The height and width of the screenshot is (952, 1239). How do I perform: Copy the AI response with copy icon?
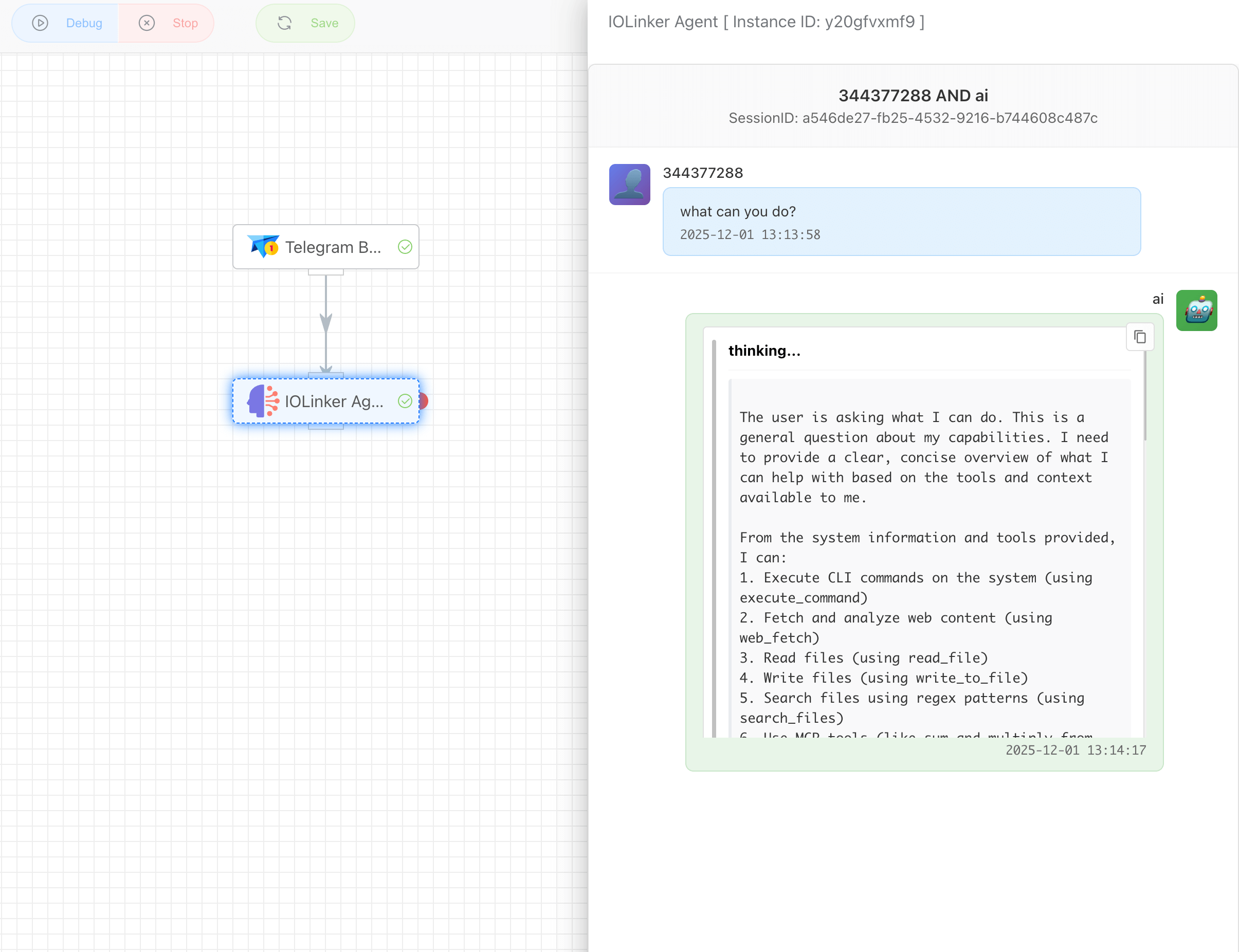point(1140,337)
